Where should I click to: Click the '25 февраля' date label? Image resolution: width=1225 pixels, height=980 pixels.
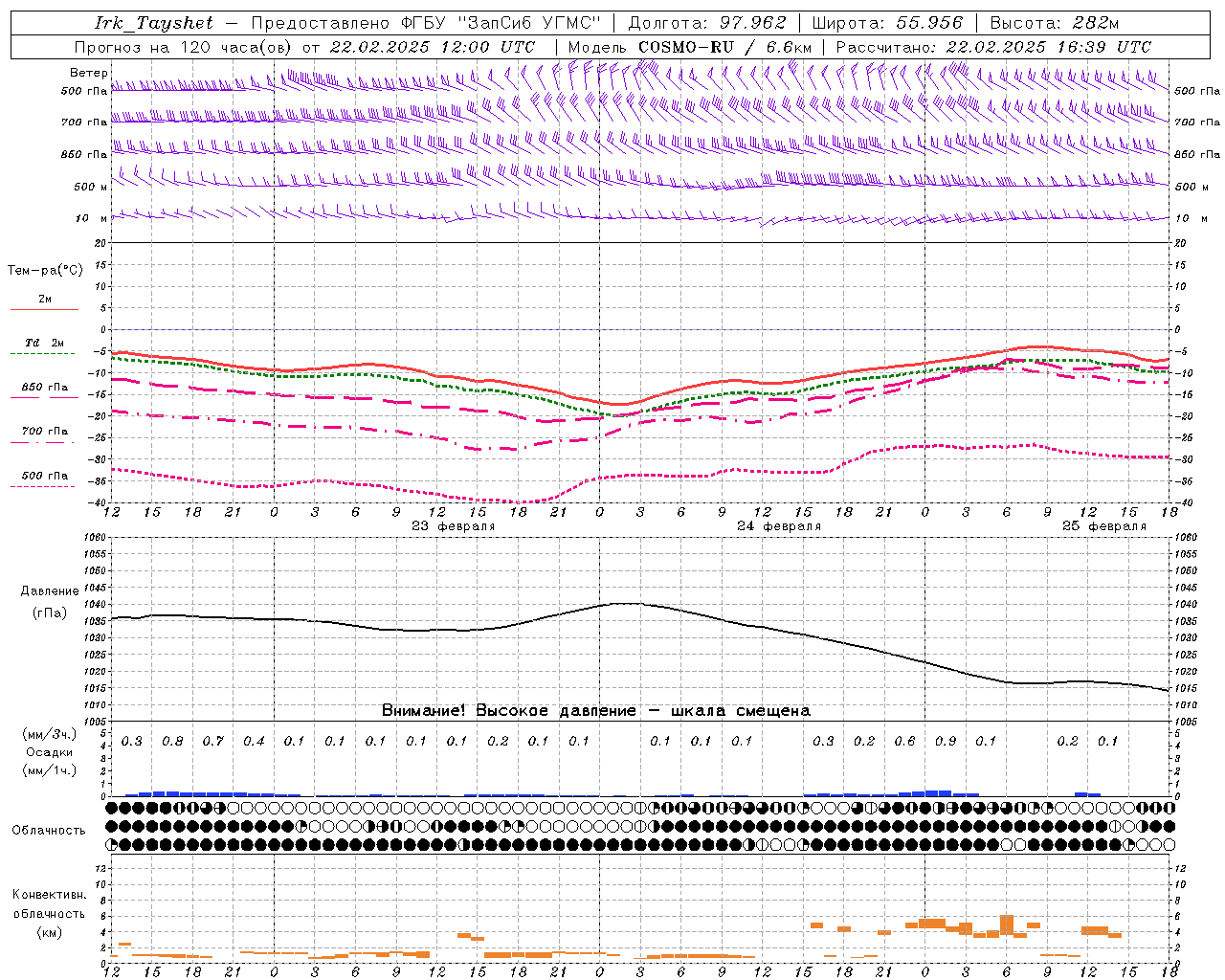click(1104, 526)
